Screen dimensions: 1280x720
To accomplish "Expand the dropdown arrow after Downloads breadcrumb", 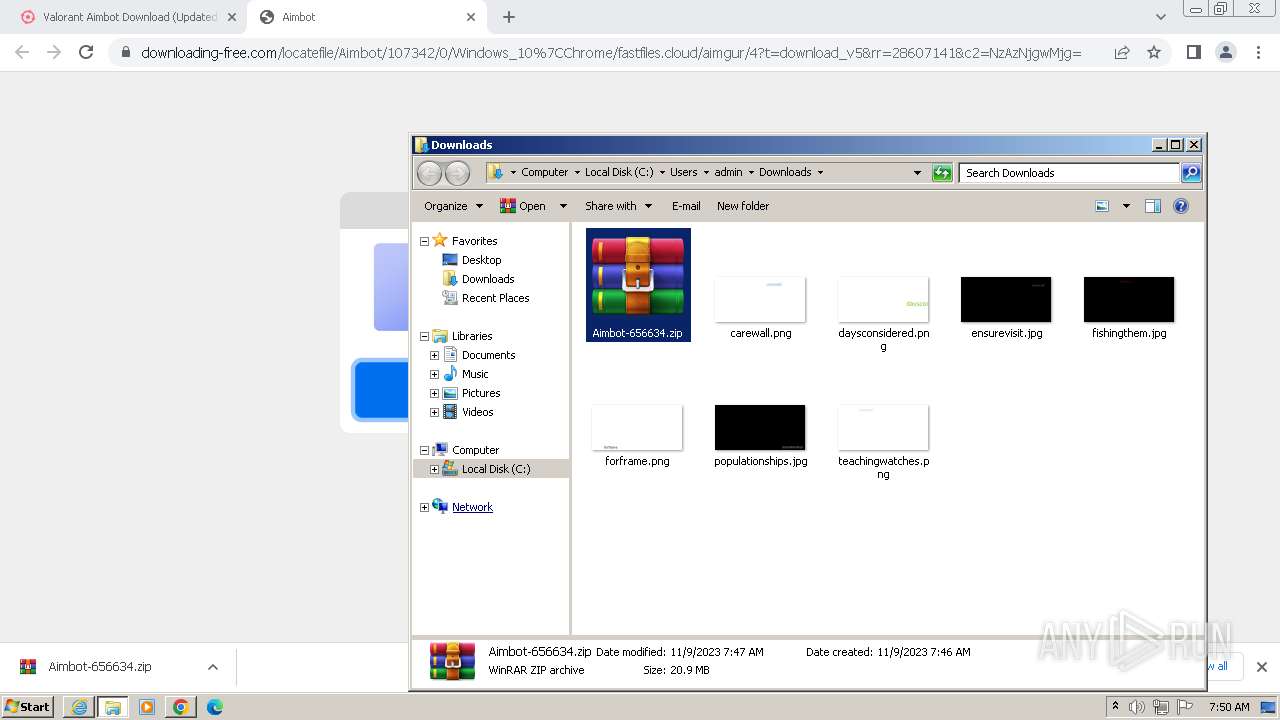I will pos(821,172).
